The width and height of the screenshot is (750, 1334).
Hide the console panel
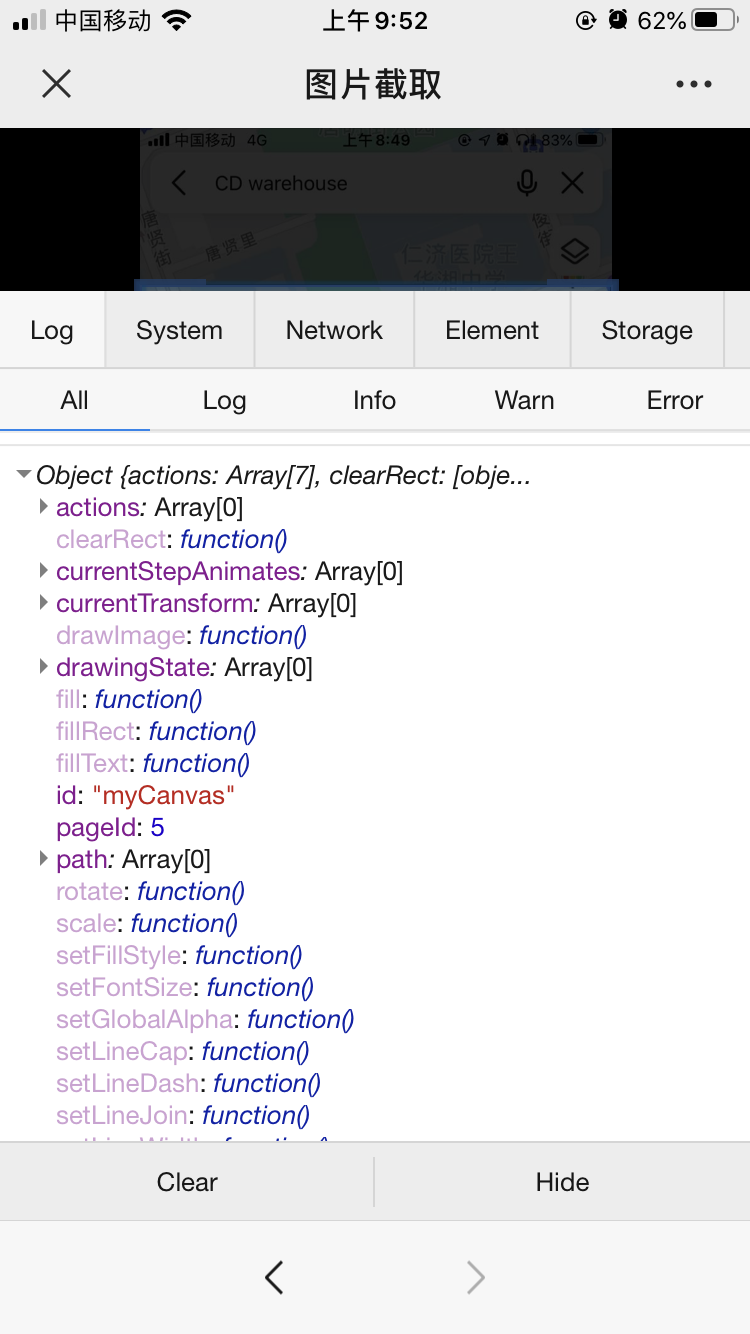[562, 1181]
